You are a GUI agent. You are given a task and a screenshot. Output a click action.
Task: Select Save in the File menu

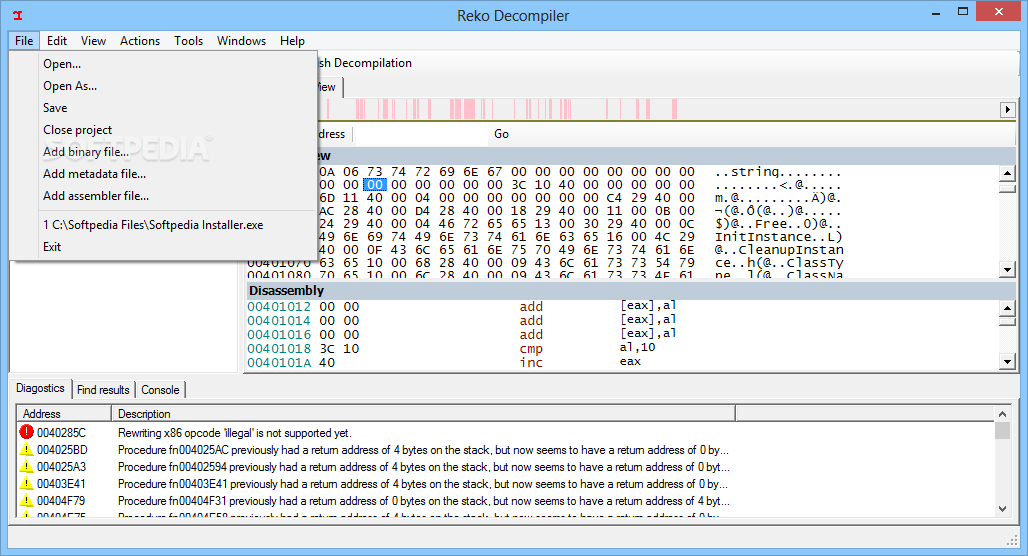[164, 108]
